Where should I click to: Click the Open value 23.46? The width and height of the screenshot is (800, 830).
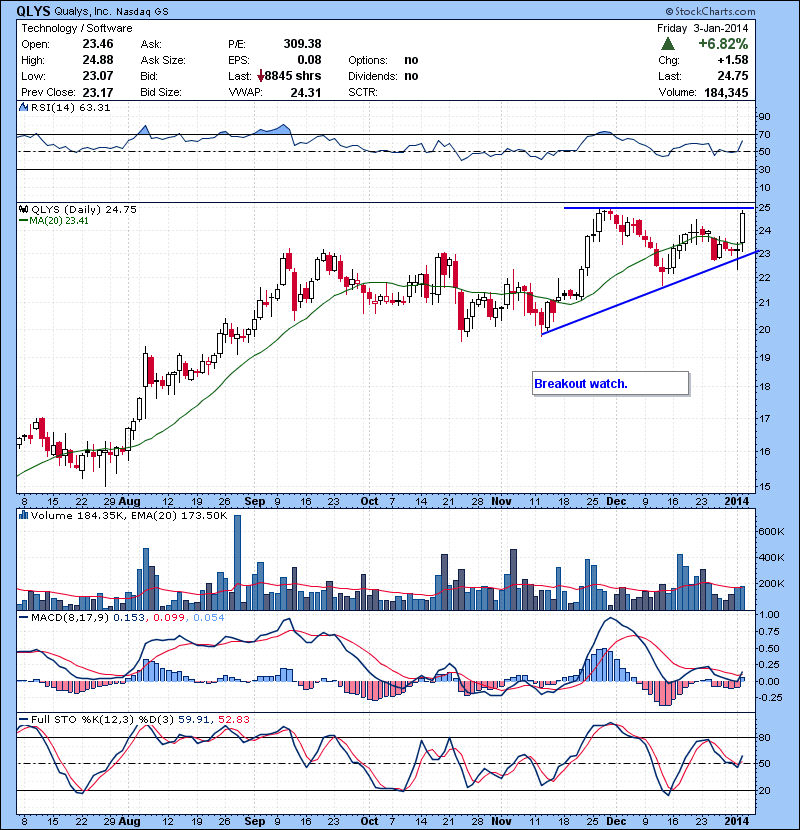click(x=98, y=44)
